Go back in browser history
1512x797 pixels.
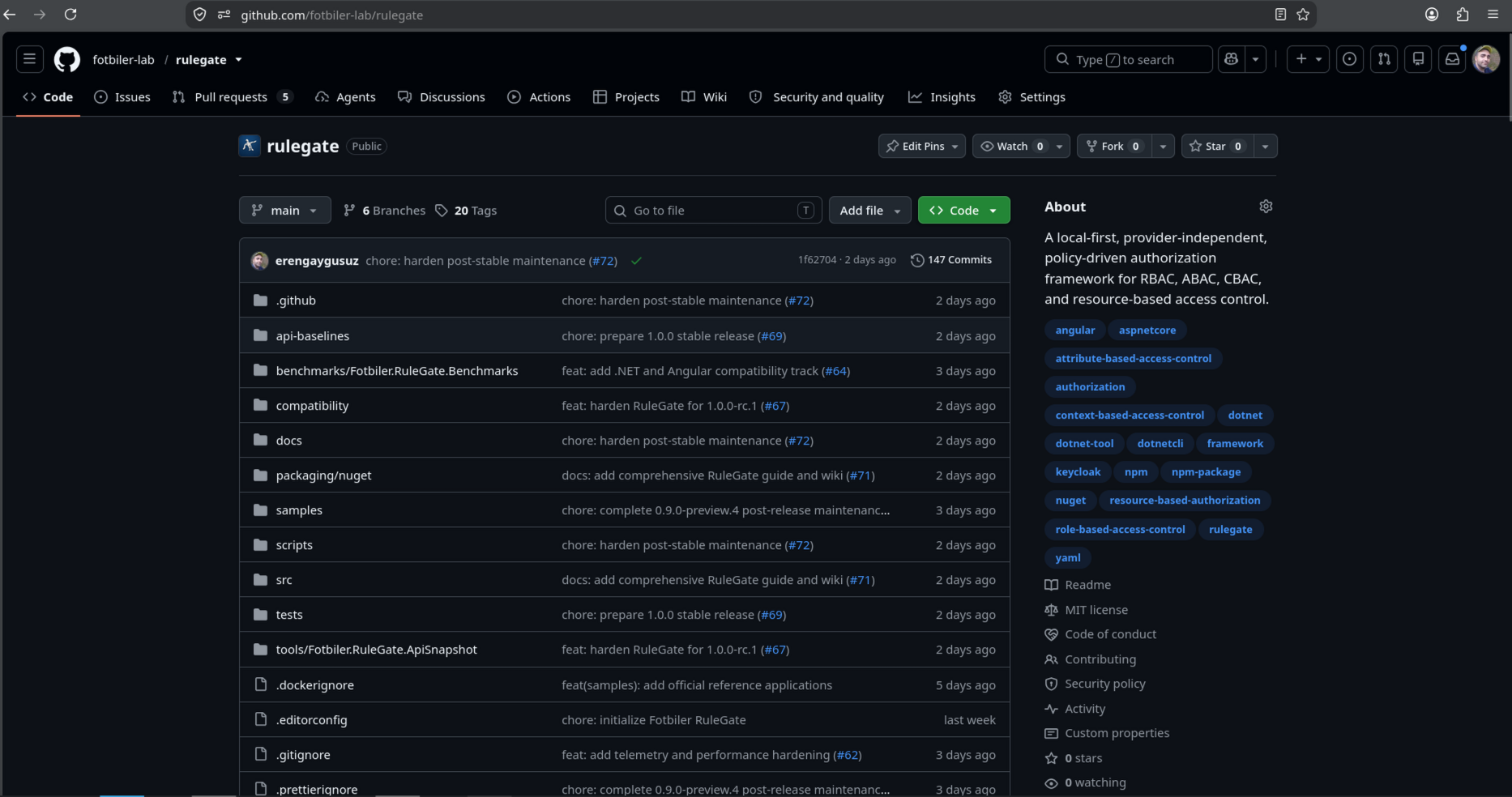(10, 15)
